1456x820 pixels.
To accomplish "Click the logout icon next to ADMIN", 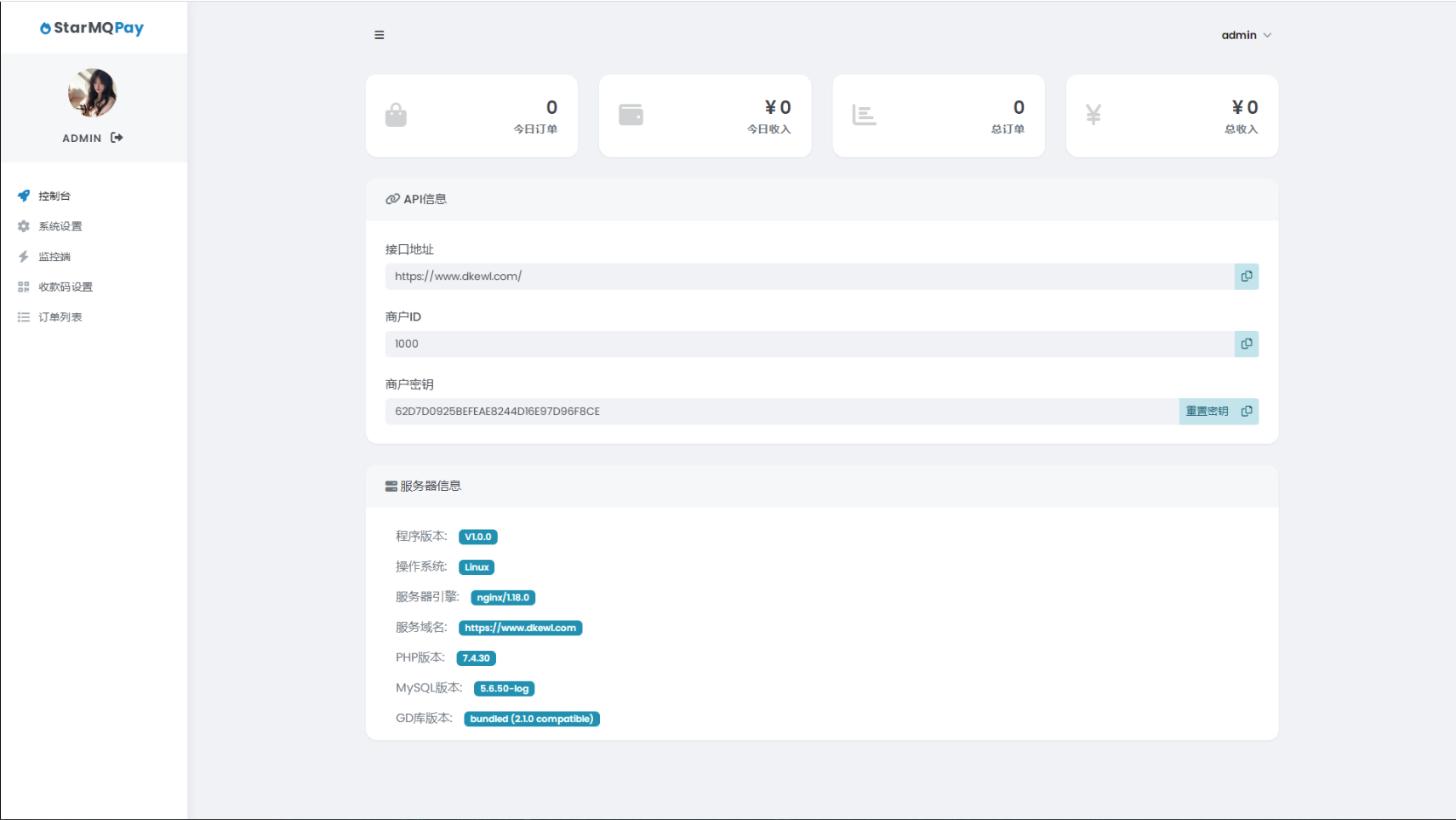I will (x=117, y=138).
